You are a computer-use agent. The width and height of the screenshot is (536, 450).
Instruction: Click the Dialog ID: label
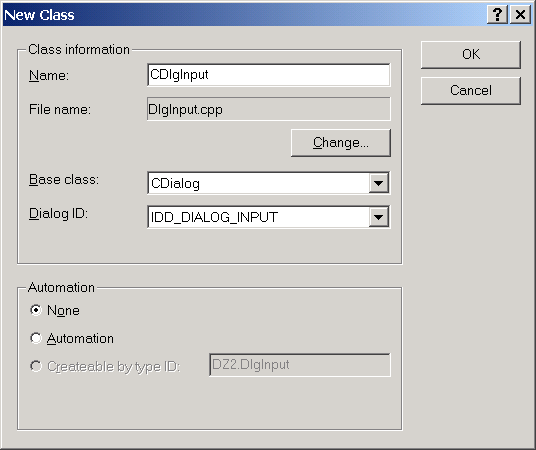point(58,213)
